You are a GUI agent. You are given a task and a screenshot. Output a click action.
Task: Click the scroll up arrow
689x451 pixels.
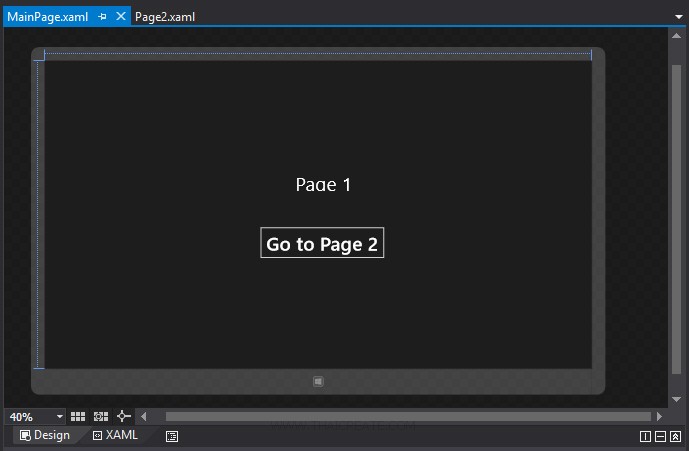[677, 36]
